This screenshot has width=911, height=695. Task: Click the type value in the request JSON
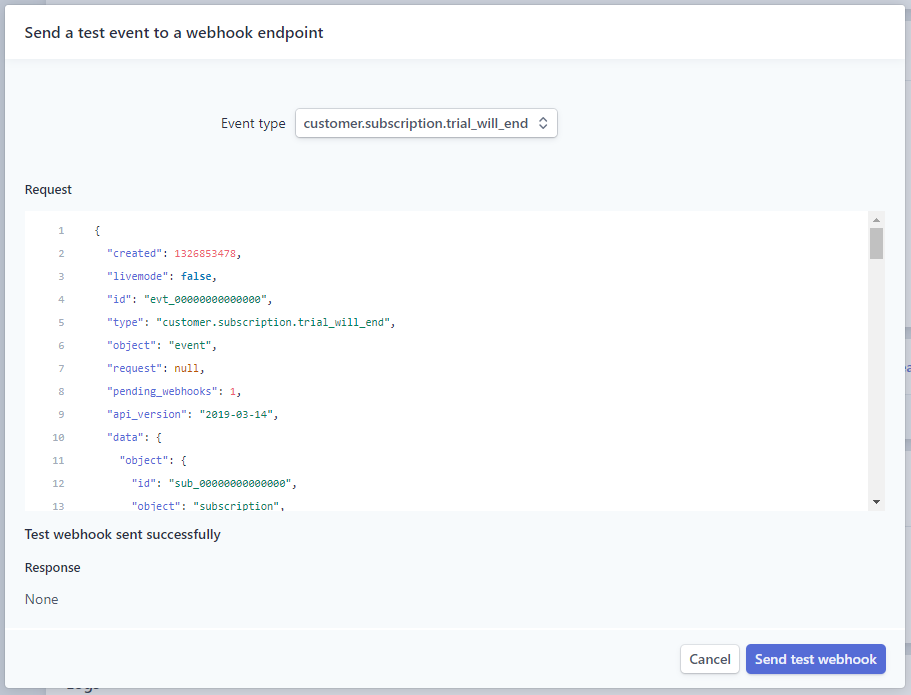[275, 323]
